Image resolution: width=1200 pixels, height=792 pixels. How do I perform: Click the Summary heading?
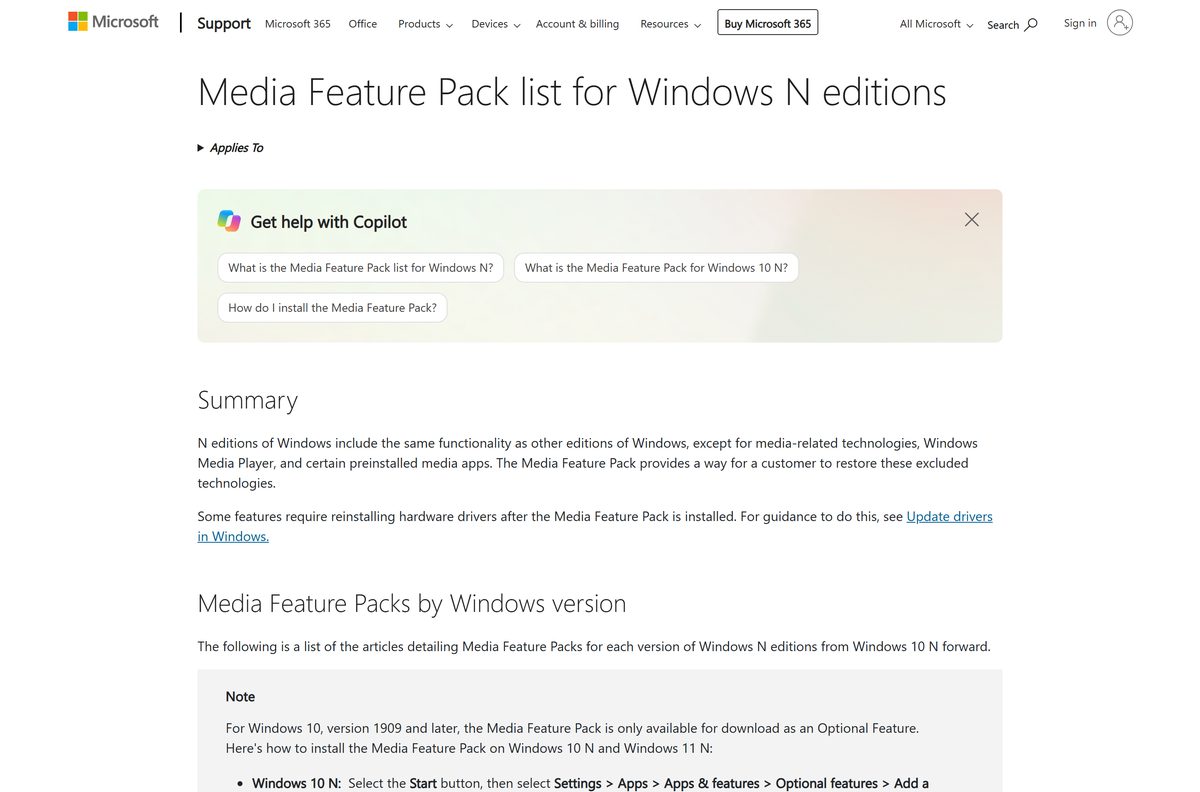tap(248, 400)
